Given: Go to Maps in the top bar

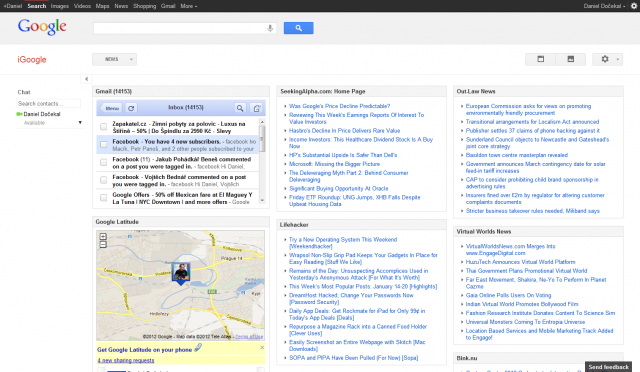Looking at the screenshot, I should tap(102, 6).
